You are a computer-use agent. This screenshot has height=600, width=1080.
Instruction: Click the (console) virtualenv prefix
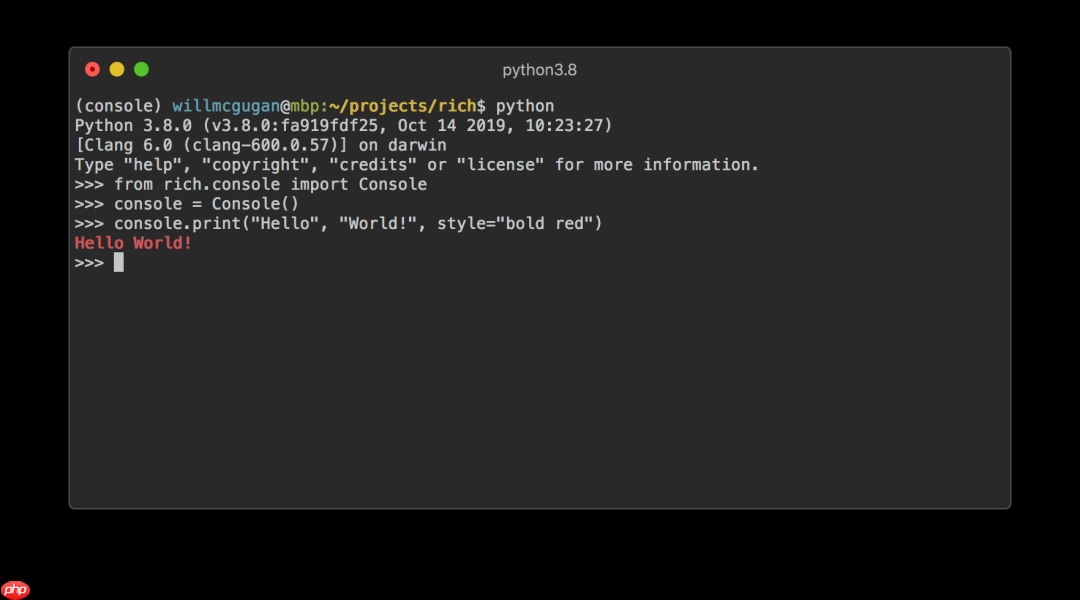[x=118, y=106]
